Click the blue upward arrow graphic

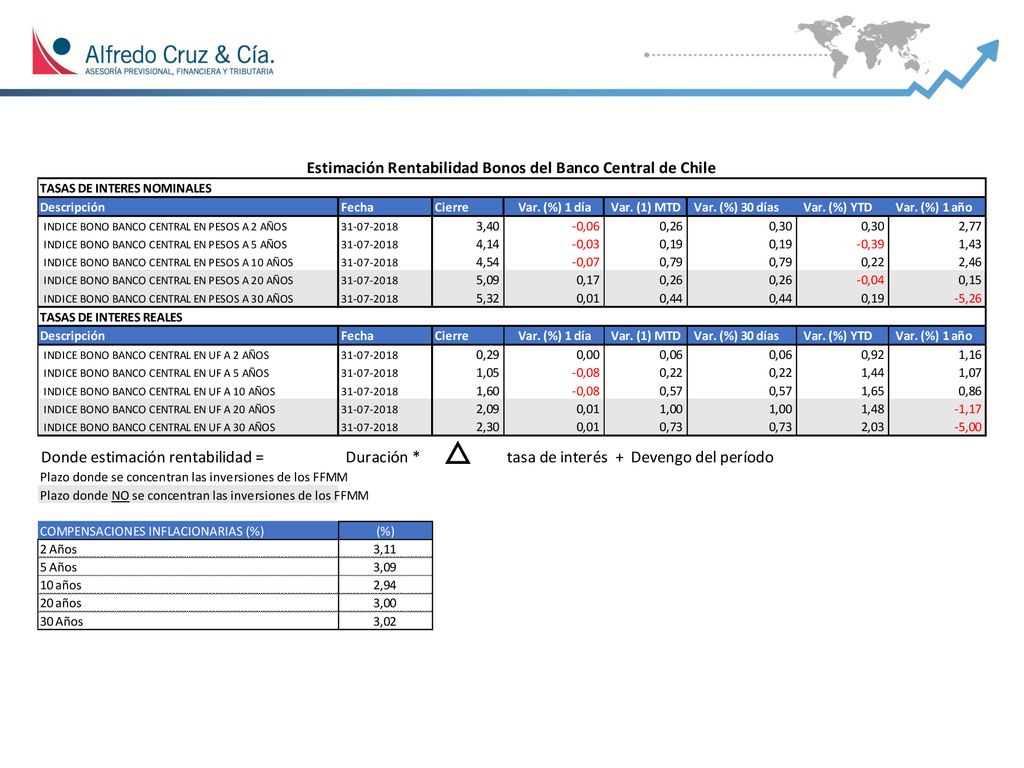coord(955,69)
